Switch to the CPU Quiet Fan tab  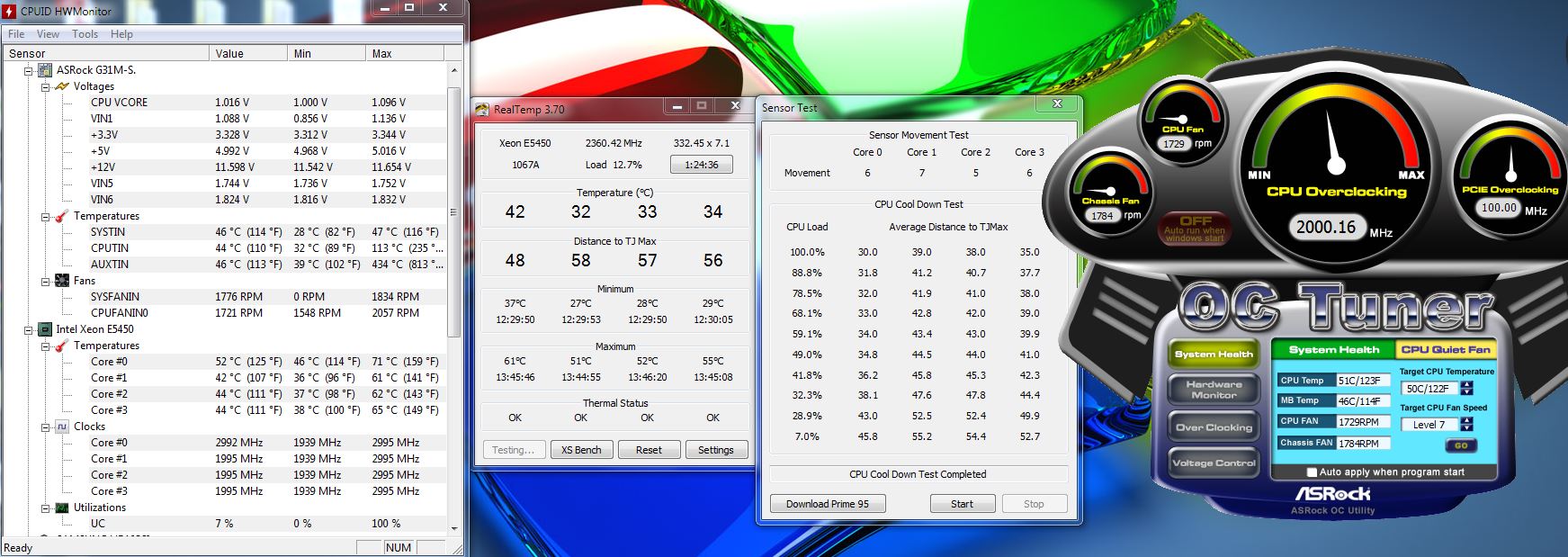[x=1445, y=349]
